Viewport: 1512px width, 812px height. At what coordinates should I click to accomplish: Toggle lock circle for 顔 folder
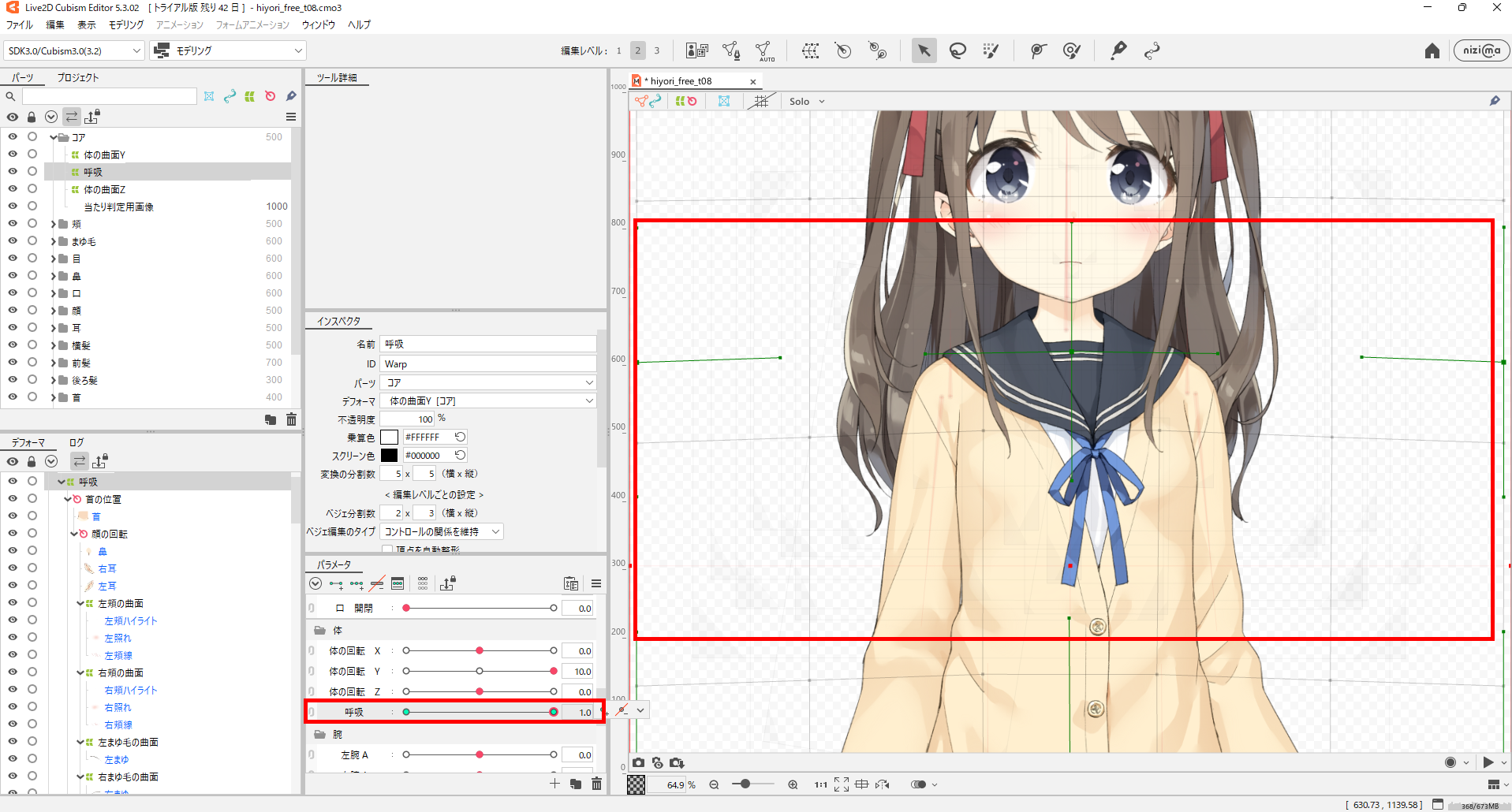click(x=32, y=310)
